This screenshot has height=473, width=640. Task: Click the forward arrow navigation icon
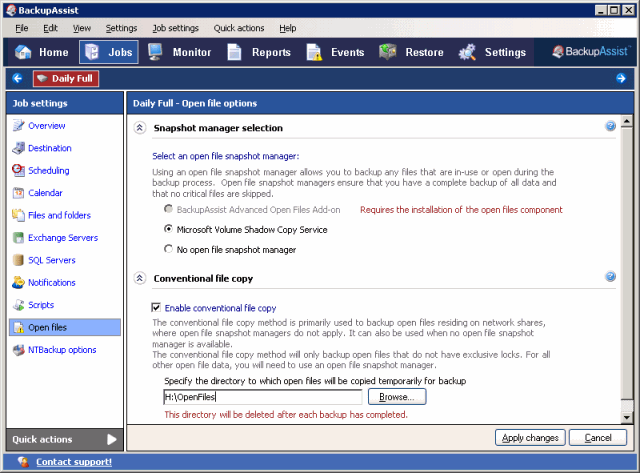[621, 78]
